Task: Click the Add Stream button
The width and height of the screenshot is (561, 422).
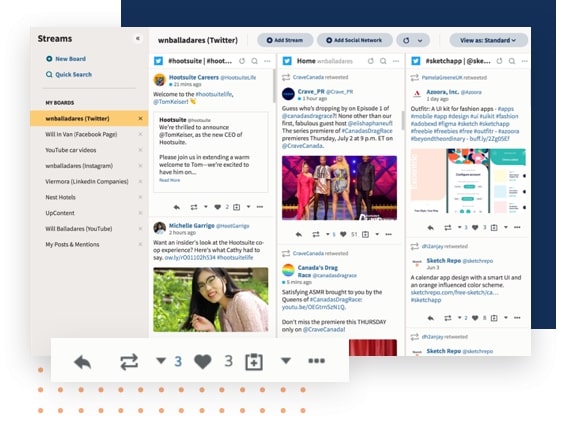Action: [285, 40]
